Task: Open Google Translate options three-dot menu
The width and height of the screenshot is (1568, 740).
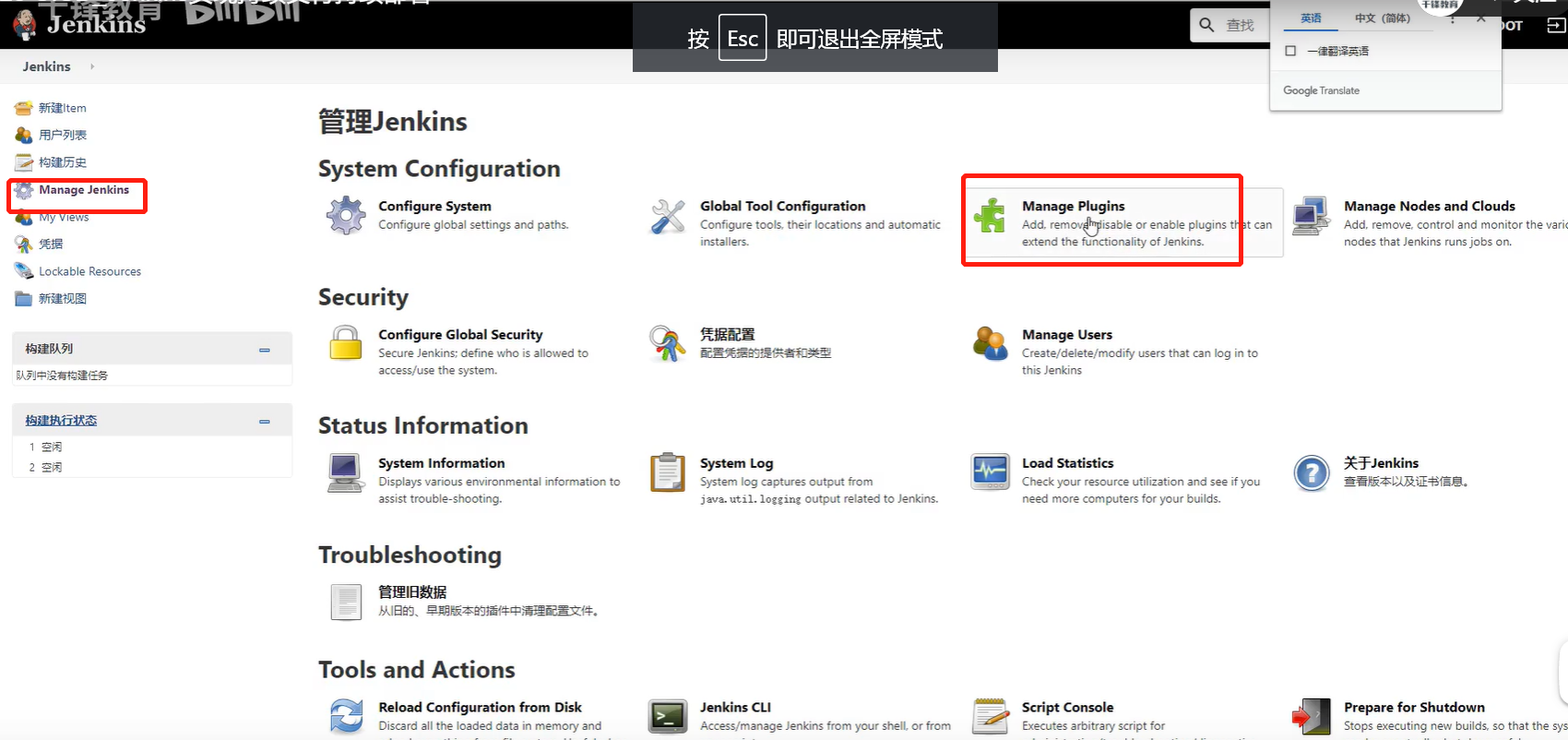Action: click(1452, 19)
